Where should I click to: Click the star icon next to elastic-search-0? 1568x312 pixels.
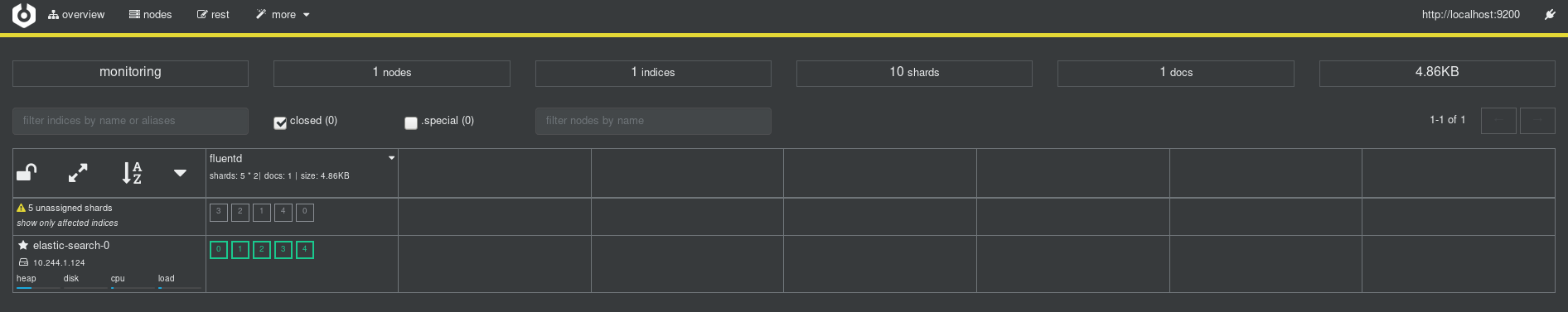(23, 246)
